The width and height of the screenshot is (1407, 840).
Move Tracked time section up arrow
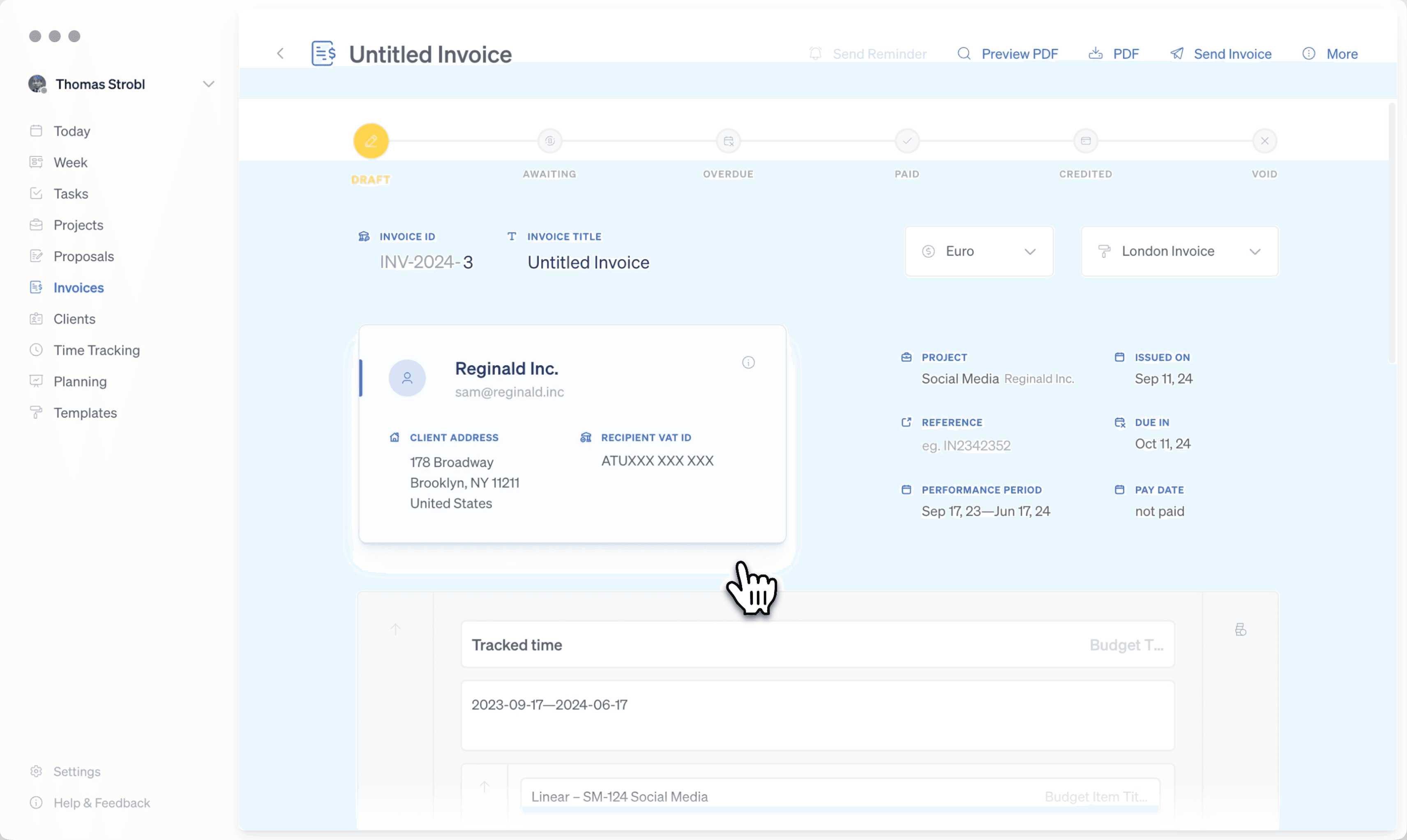[396, 629]
